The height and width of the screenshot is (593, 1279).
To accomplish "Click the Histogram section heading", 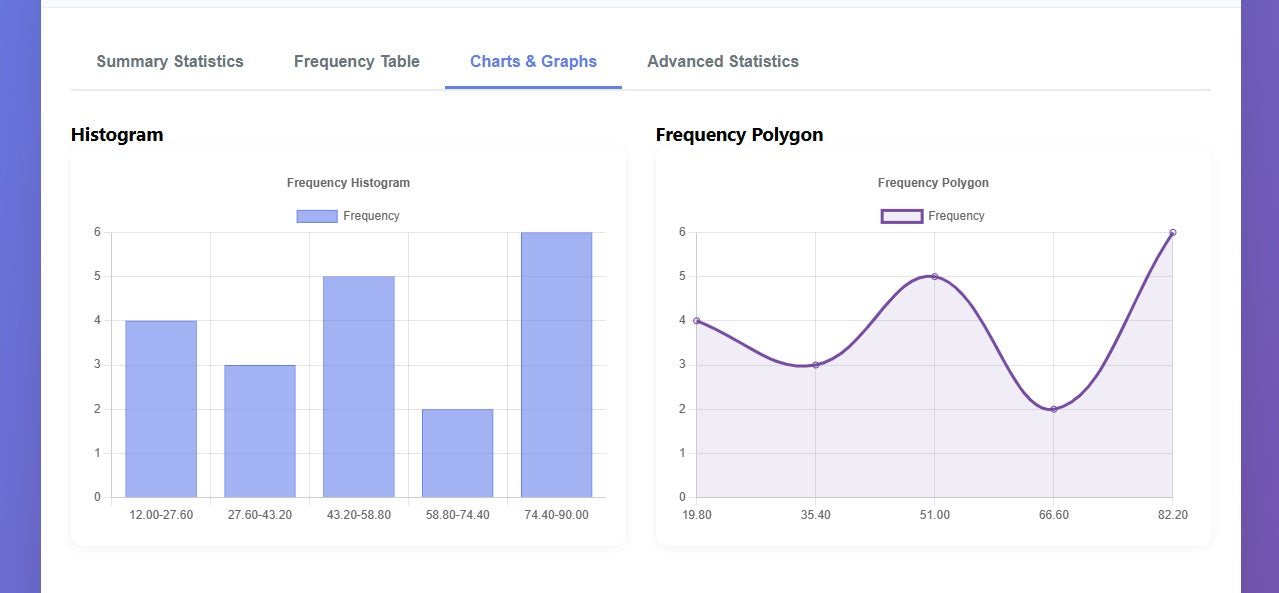I will click(116, 135).
